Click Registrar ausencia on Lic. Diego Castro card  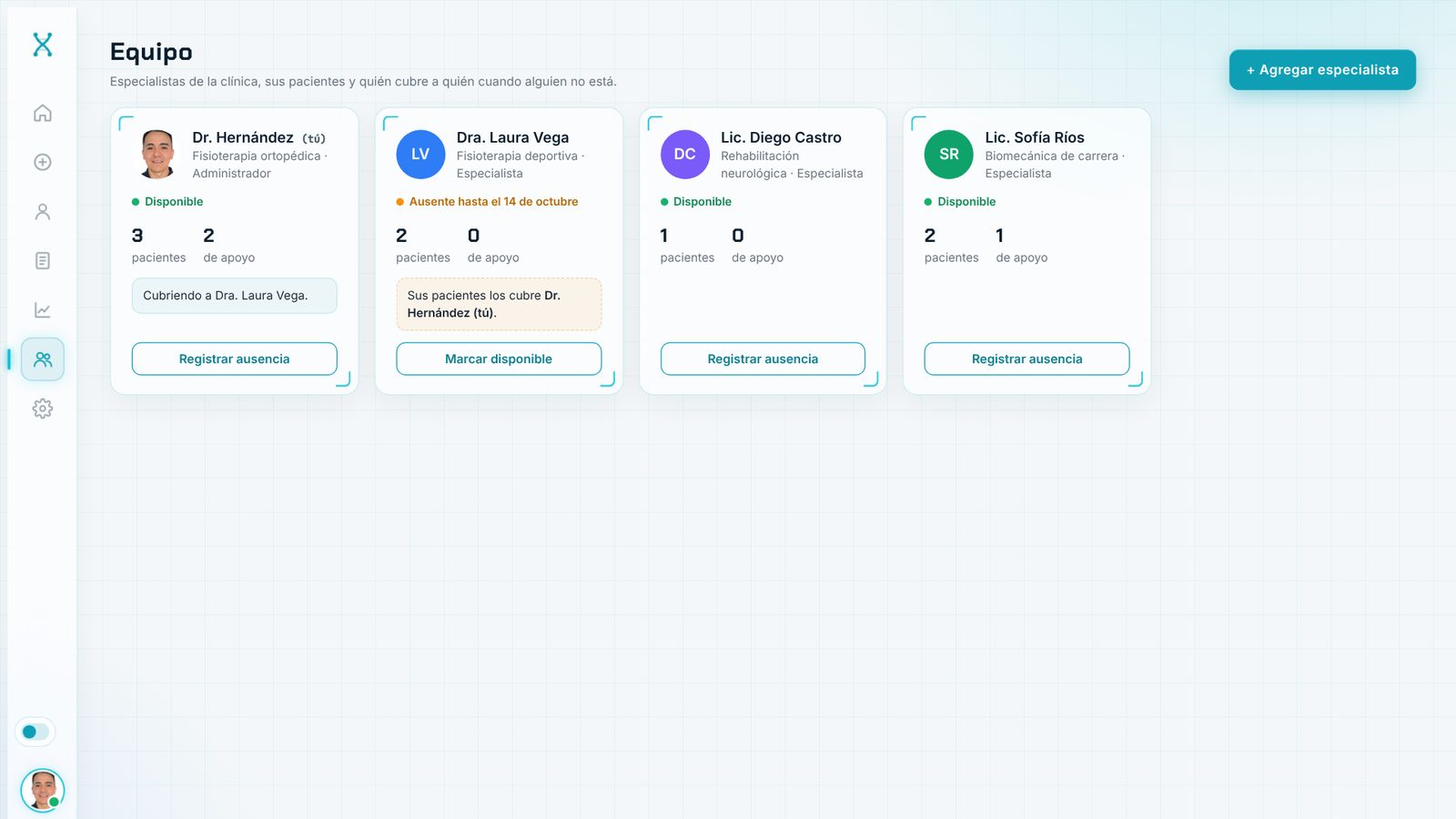click(763, 359)
